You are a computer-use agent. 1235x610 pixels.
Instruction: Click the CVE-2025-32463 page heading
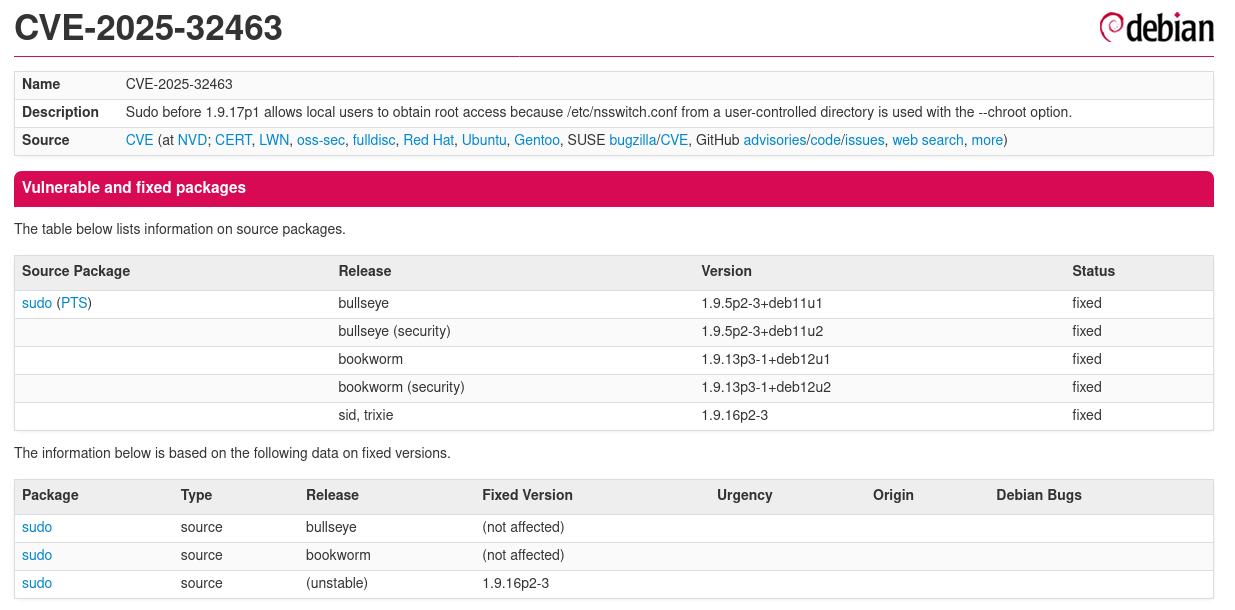pos(148,28)
